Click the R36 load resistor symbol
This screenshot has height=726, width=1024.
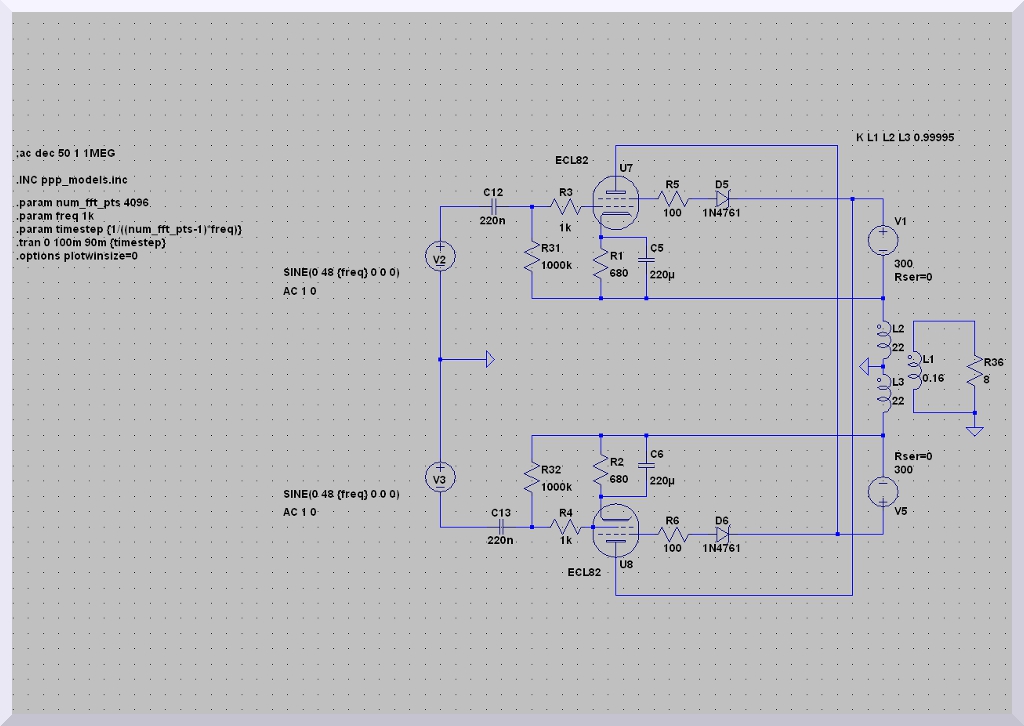[973, 376]
